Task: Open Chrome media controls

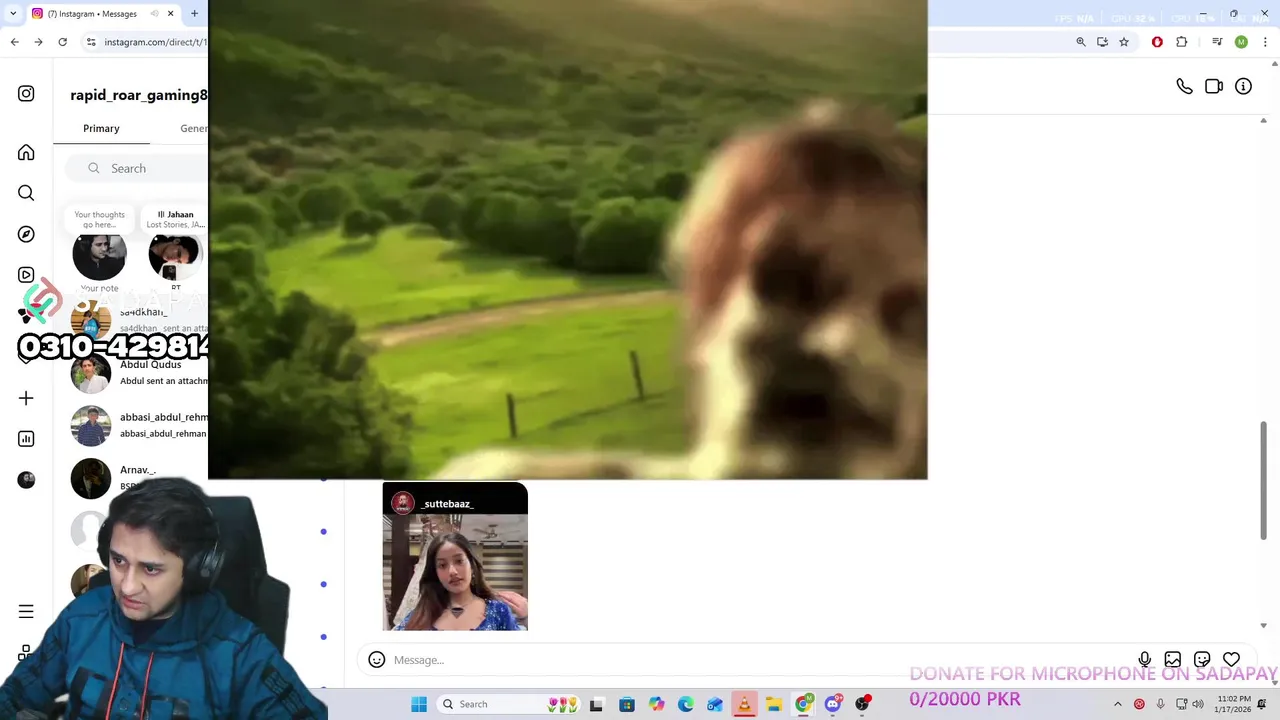Action: pyautogui.click(x=1217, y=42)
